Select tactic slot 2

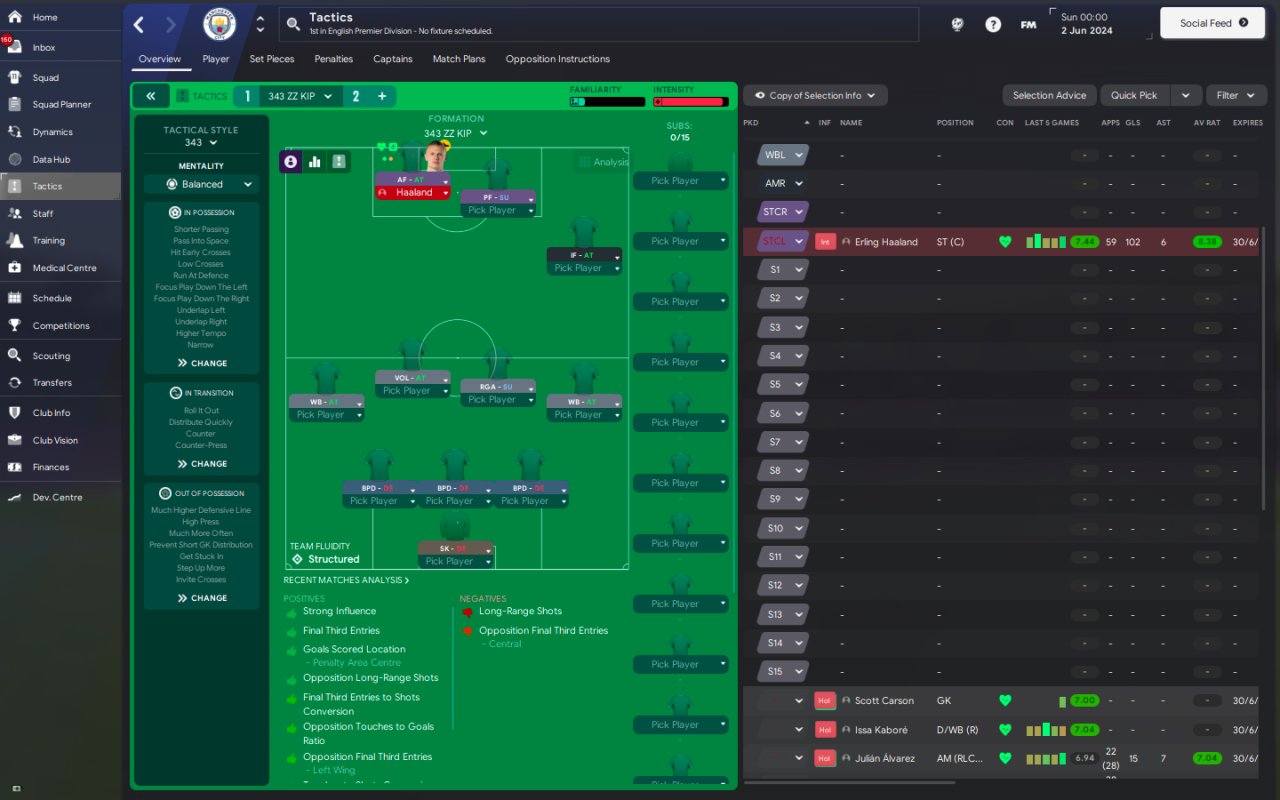(x=355, y=96)
